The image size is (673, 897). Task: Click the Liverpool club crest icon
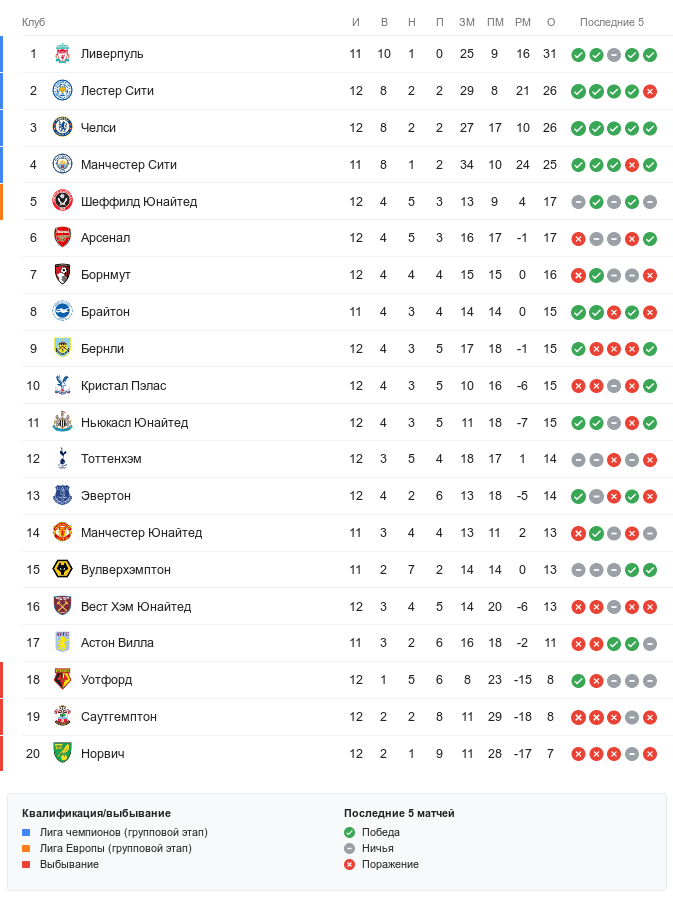pos(62,54)
